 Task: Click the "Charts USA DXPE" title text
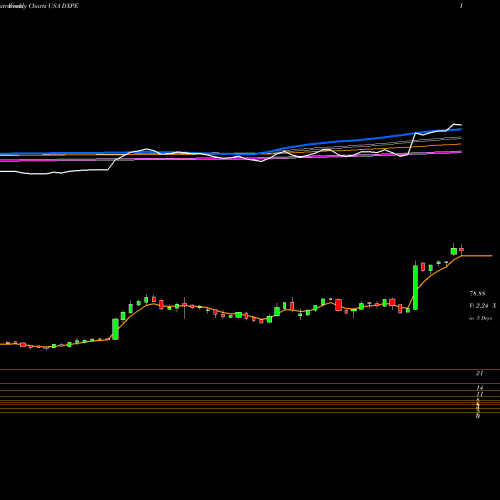53,6
